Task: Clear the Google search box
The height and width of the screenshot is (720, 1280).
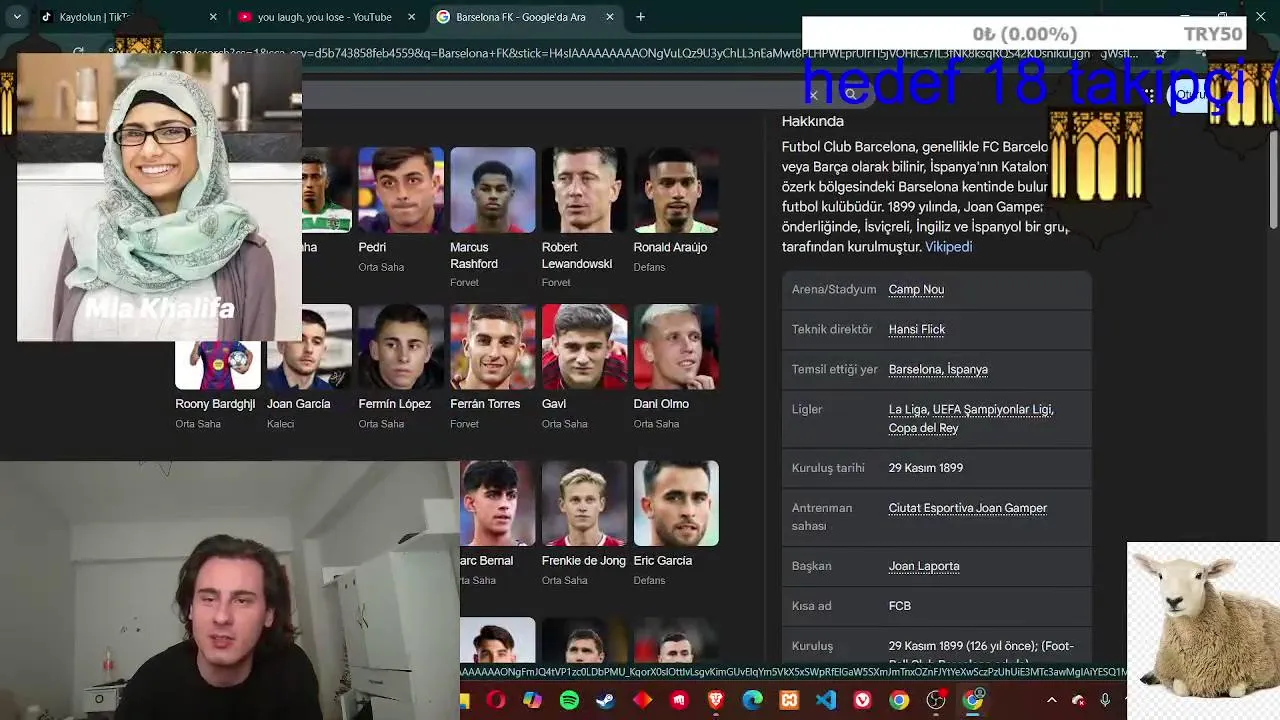Action: coord(813,95)
